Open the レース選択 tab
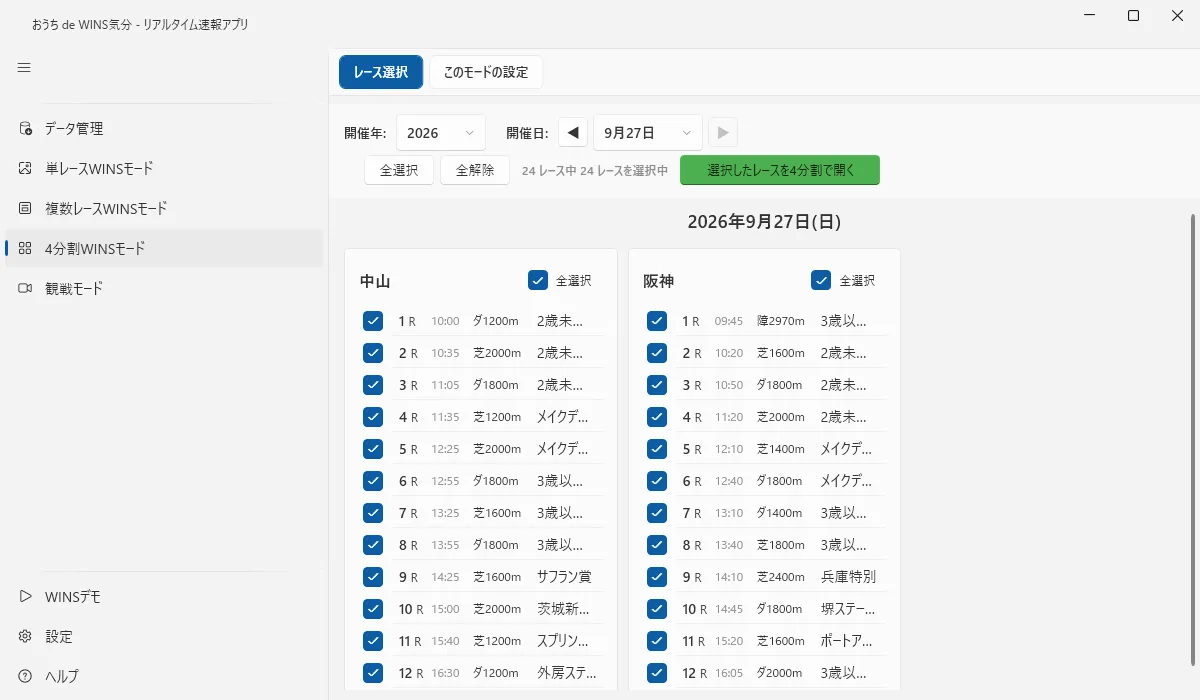Screen dimensions: 1200x700 pyautogui.click(x=381, y=72)
